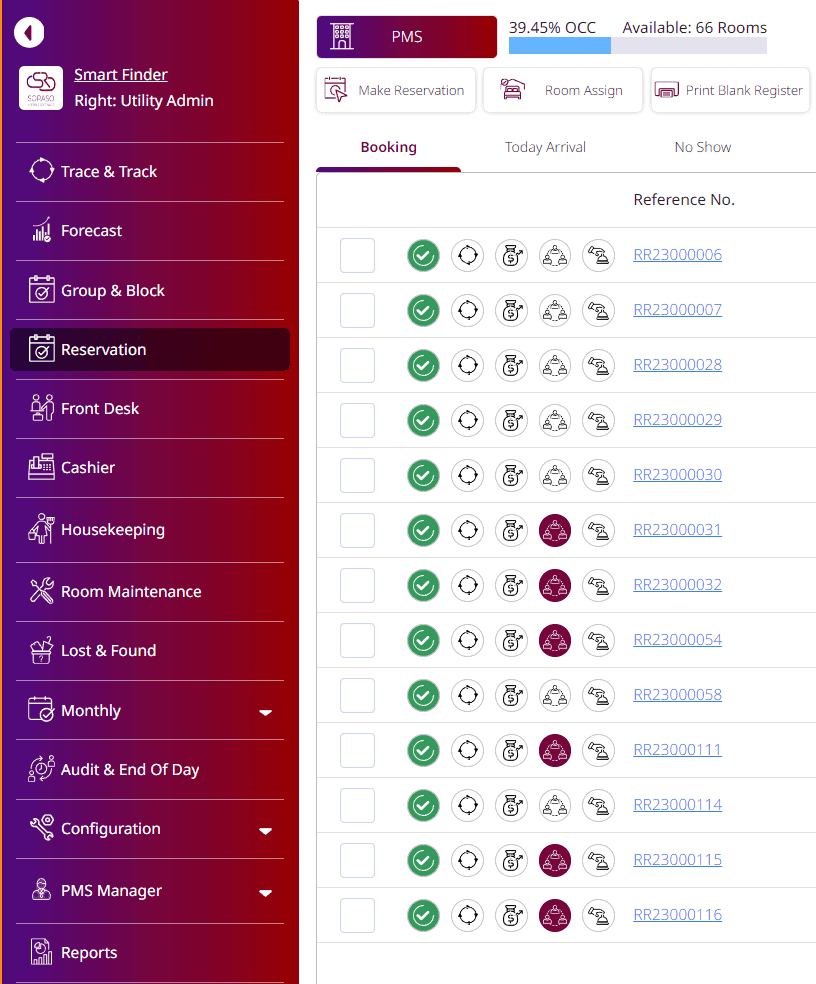Expand the Configuration submenu arrow
Viewport: 816px width, 984px height.
pyautogui.click(x=266, y=831)
